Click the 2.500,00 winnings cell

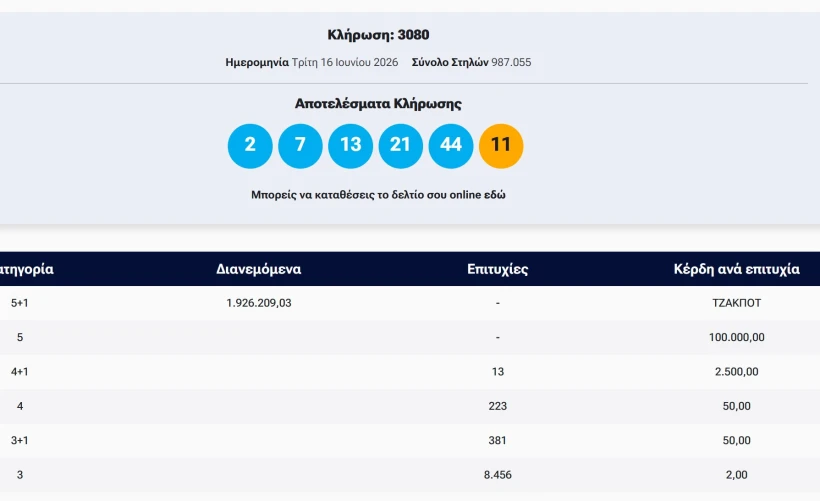[x=736, y=372]
